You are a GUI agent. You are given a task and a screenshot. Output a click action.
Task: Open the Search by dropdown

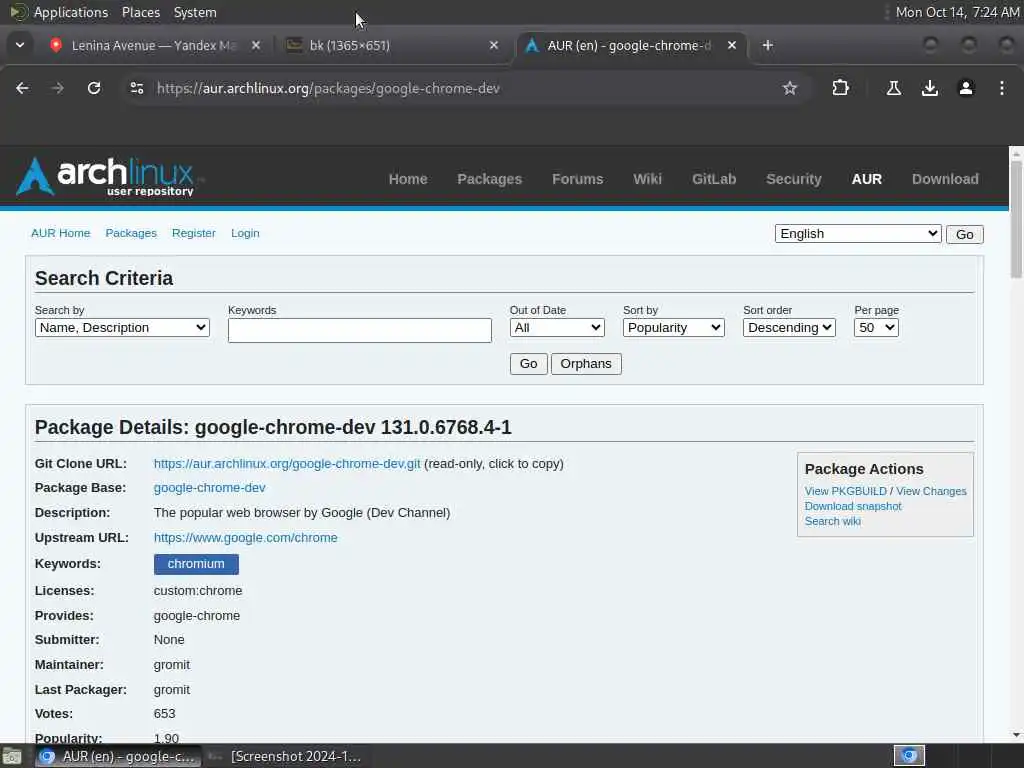pyautogui.click(x=122, y=328)
